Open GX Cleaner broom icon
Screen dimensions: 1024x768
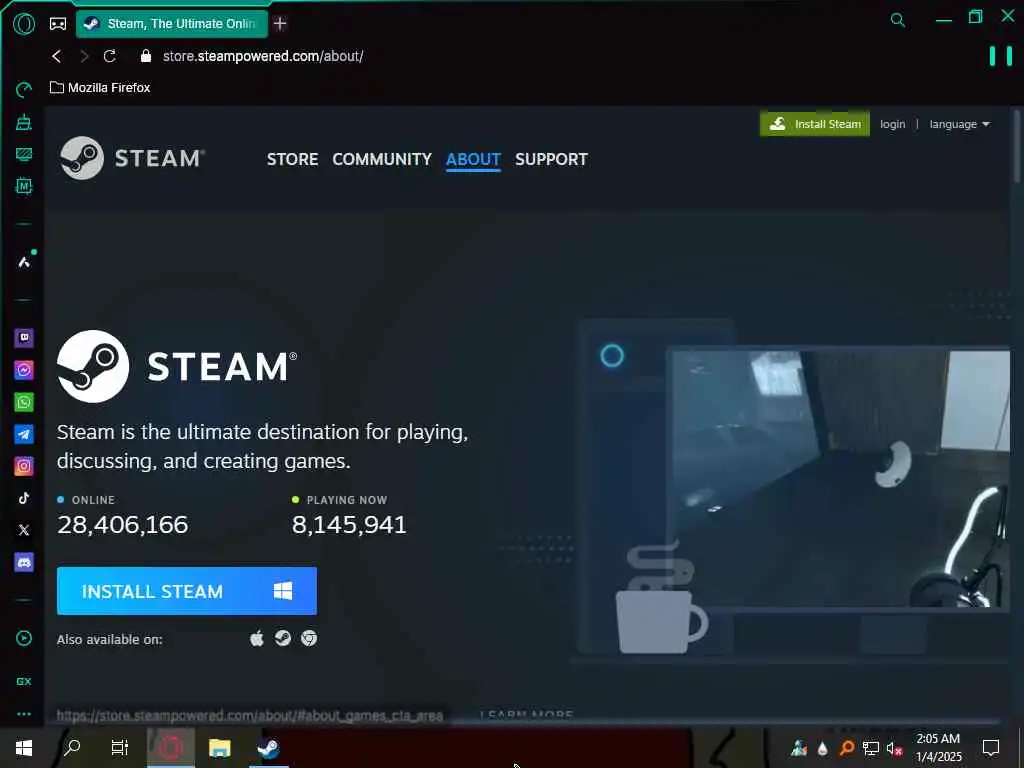(24, 121)
